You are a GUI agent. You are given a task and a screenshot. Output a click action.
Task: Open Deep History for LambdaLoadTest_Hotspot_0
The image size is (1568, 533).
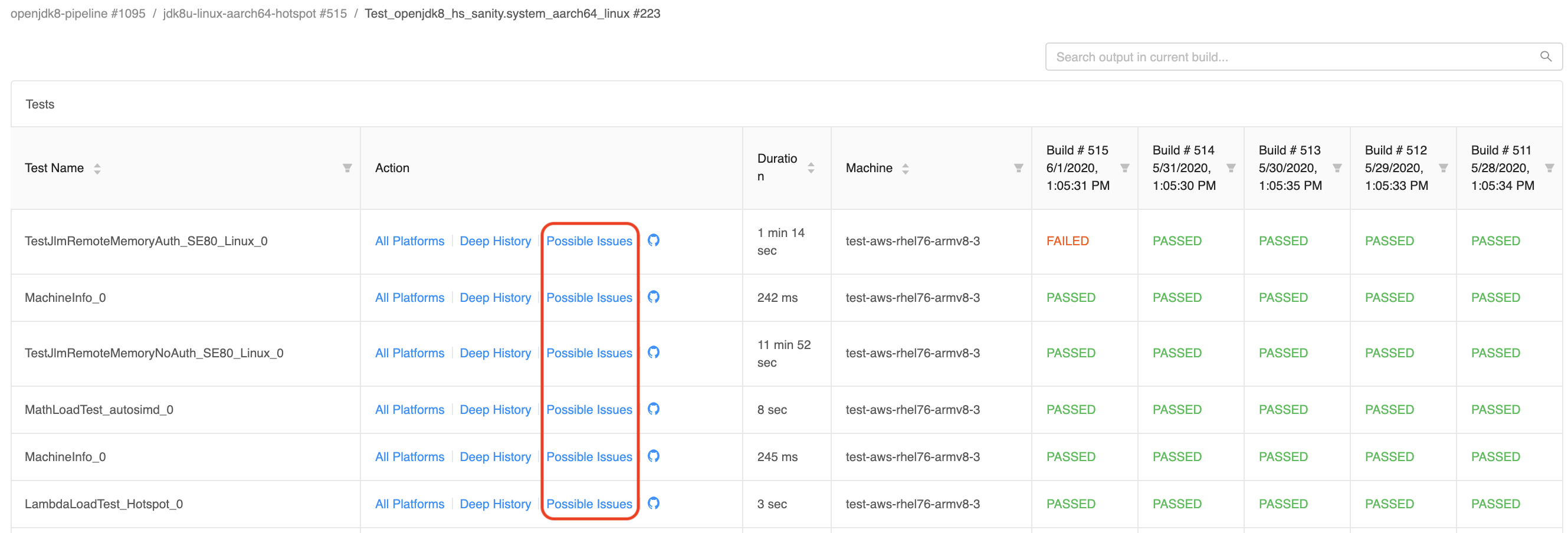(x=496, y=504)
